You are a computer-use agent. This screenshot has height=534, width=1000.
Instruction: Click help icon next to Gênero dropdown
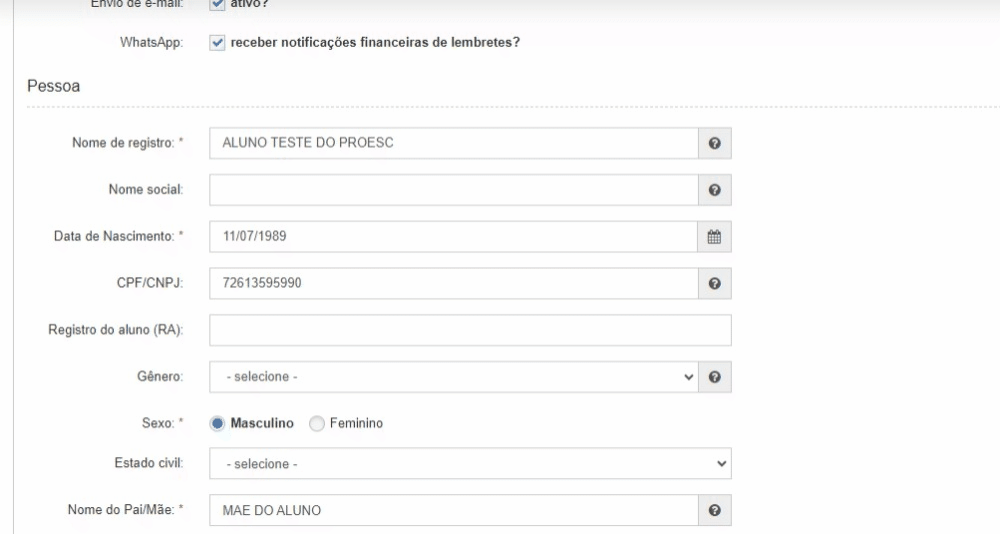tap(714, 377)
